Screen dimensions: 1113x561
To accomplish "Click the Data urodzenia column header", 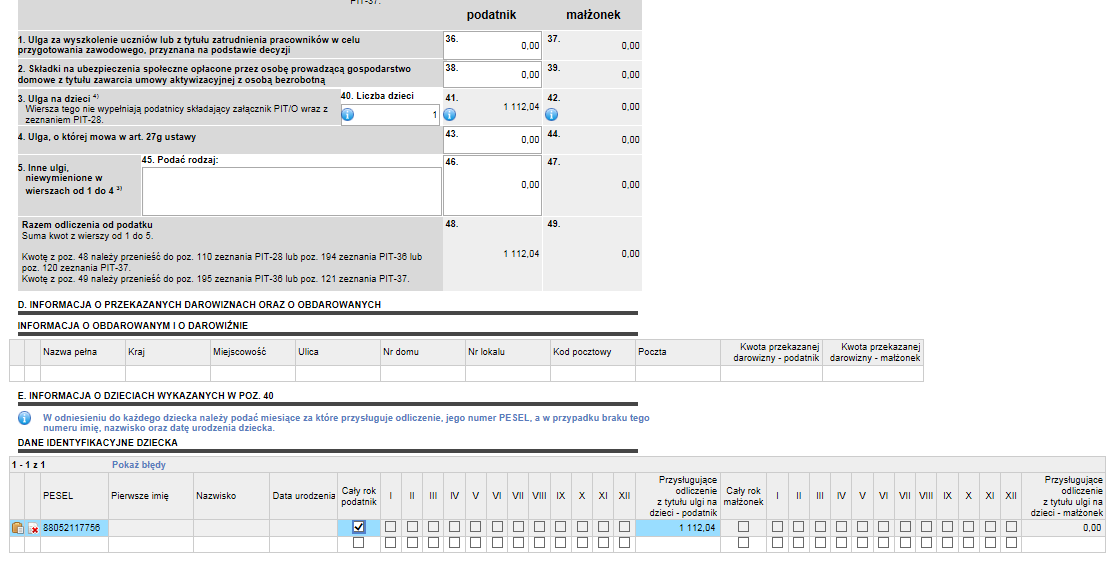I will tap(304, 496).
